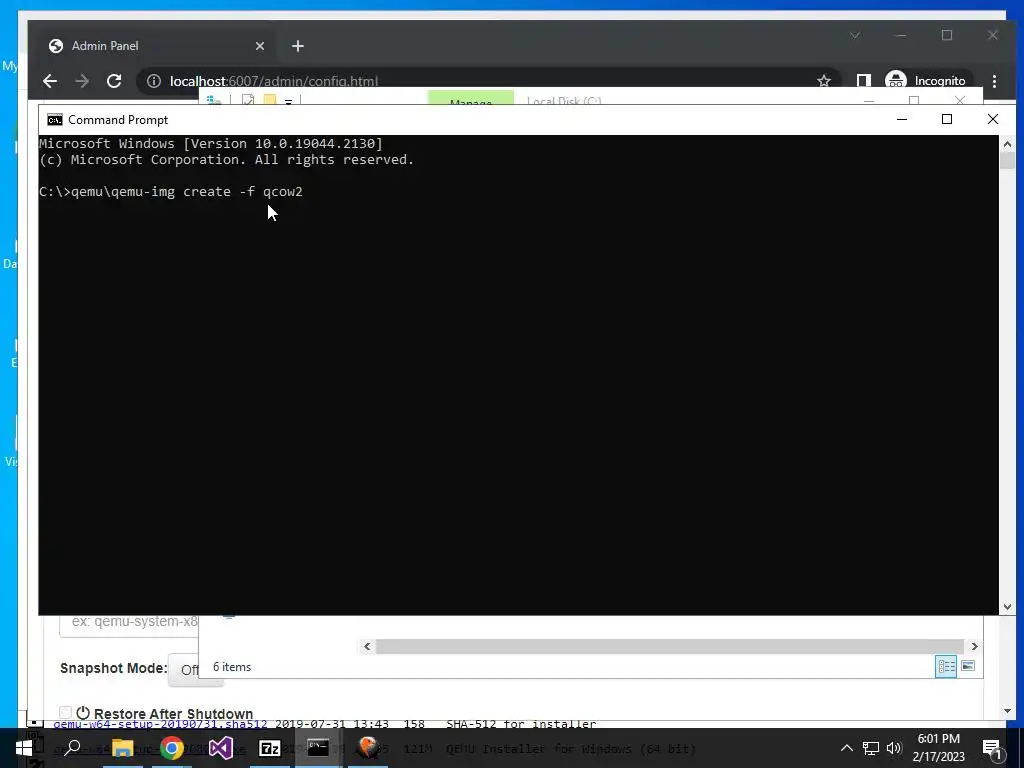Click the network tray icon
Viewport: 1024px width, 768px height.
coord(871,748)
